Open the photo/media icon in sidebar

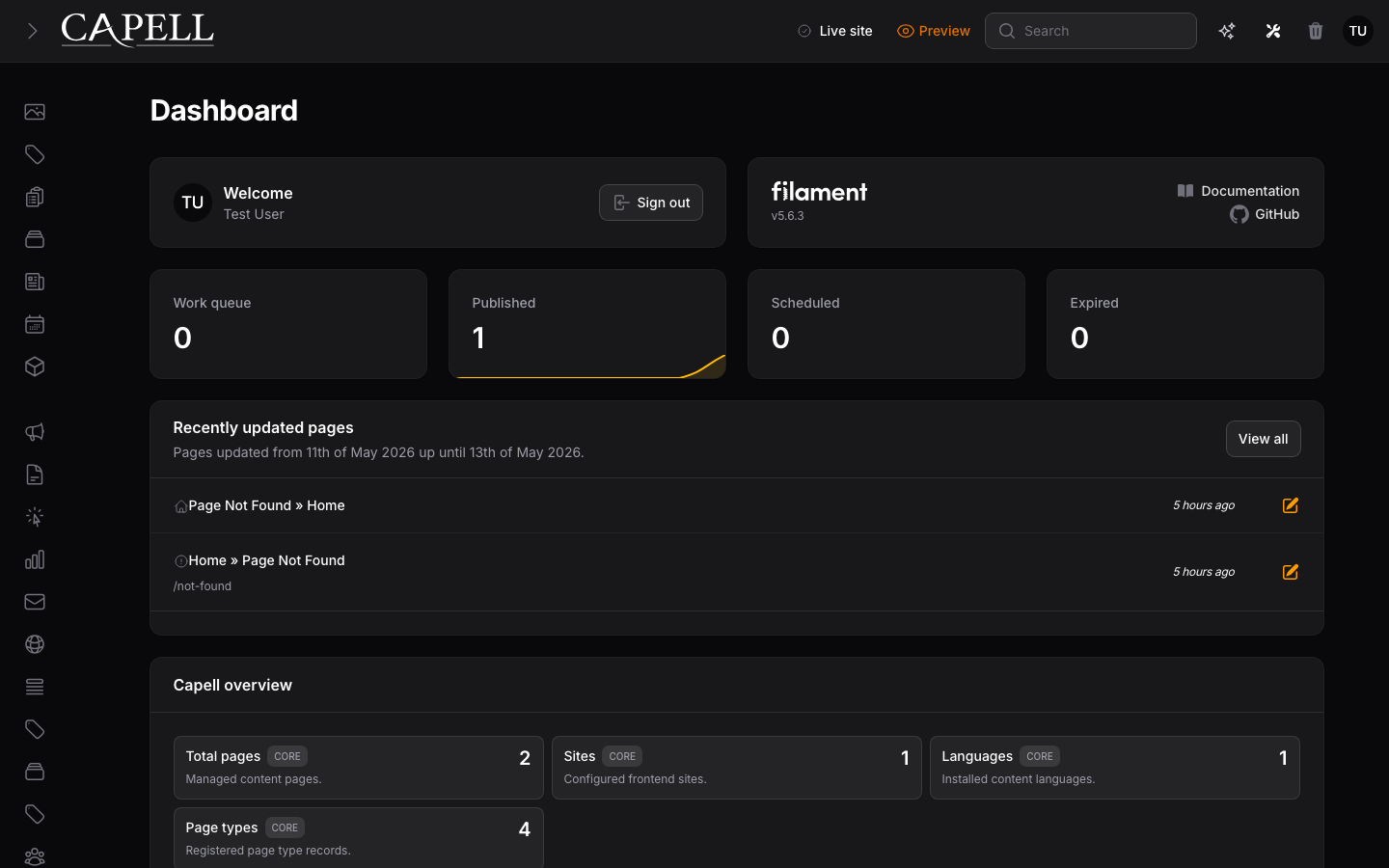click(35, 112)
